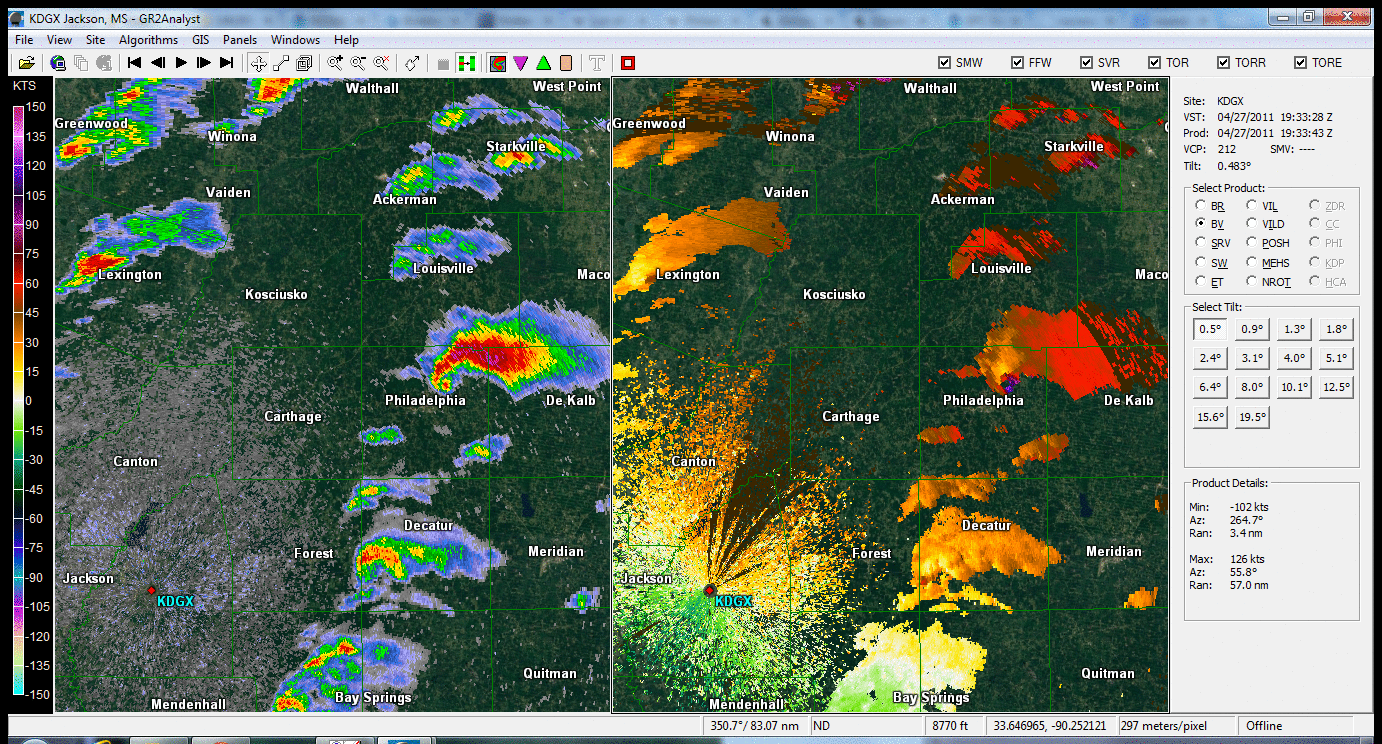Select the pan crosshair tool
Viewport: 1382px width, 744px height.
(258, 63)
